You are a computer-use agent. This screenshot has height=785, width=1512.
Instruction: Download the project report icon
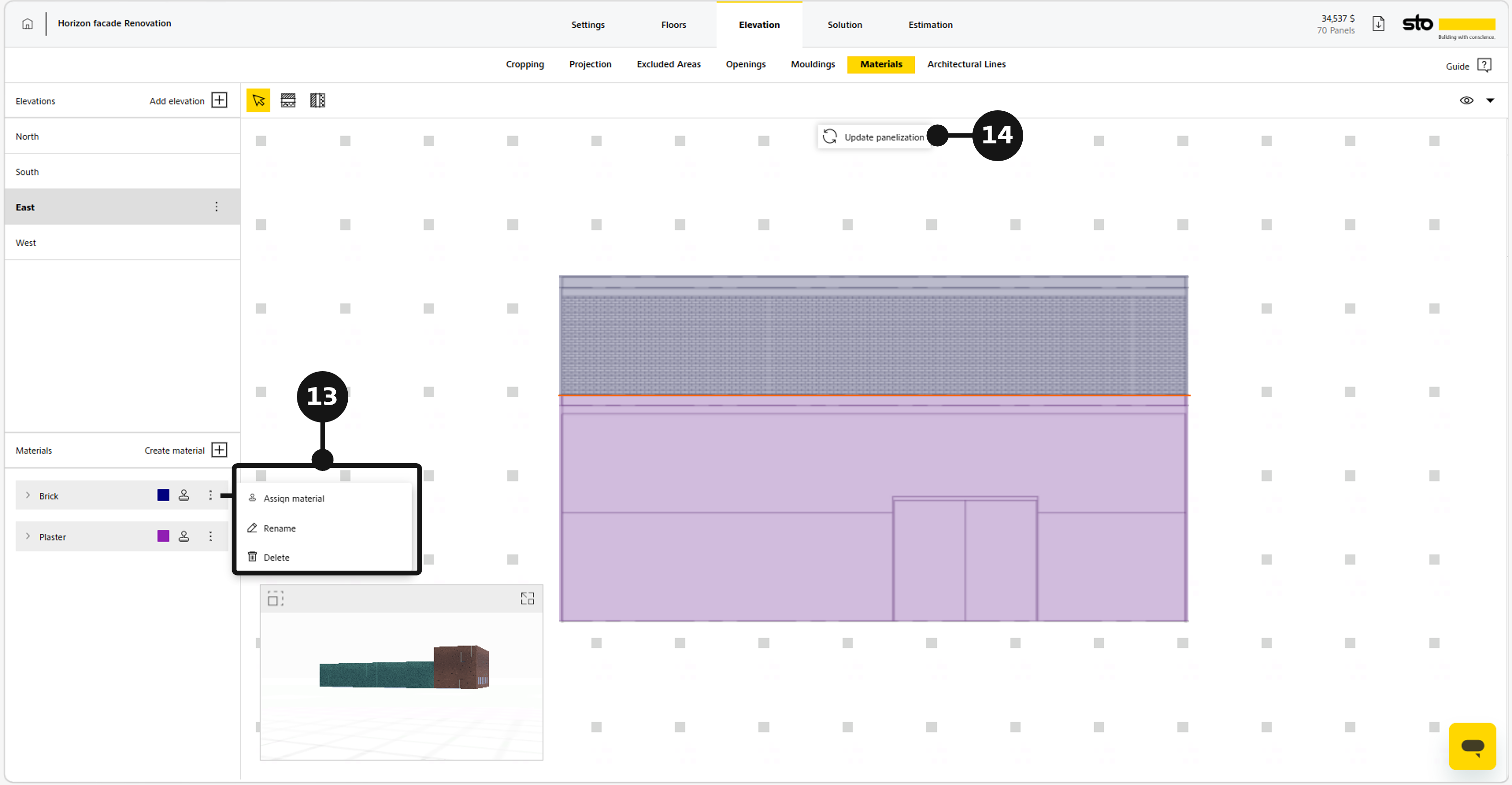(x=1378, y=24)
